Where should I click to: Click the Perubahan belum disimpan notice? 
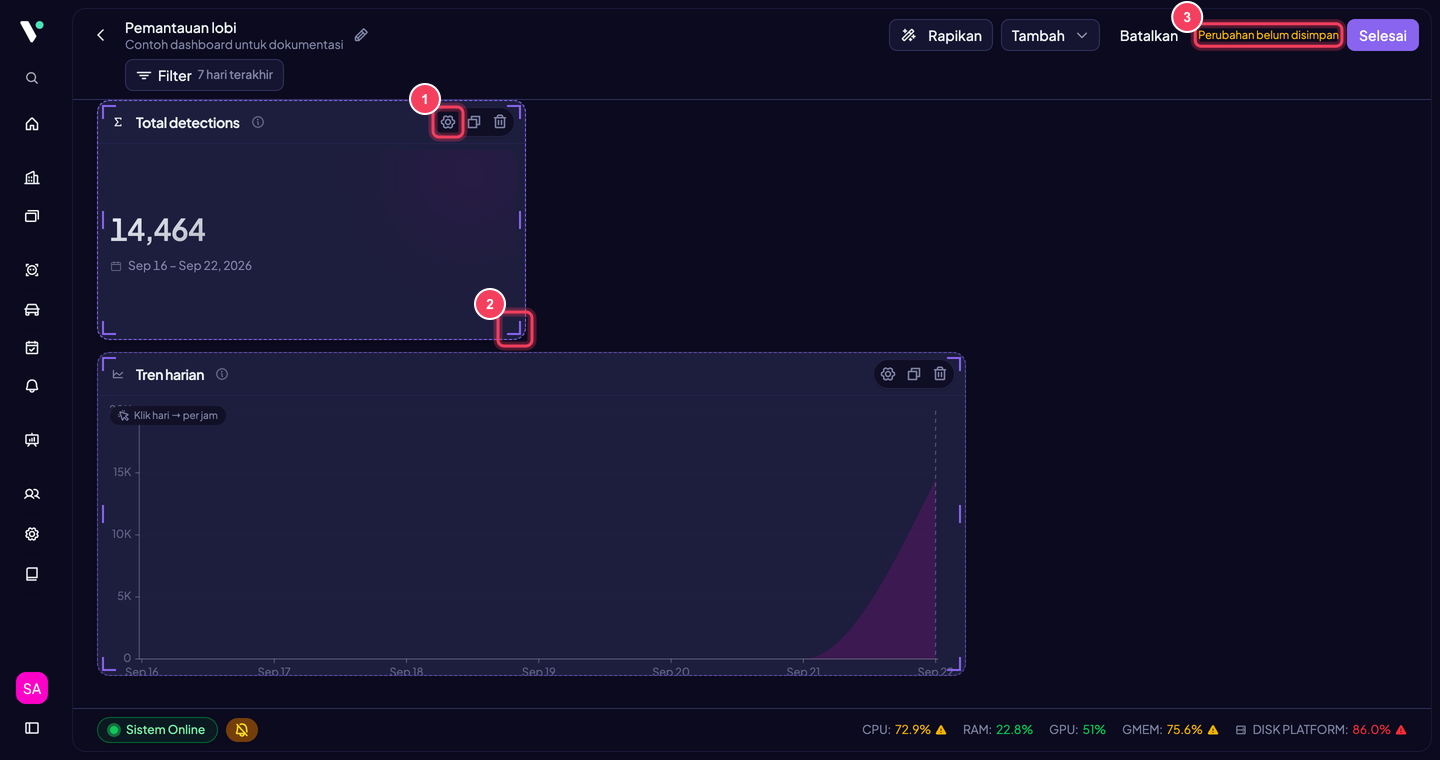coord(1268,35)
